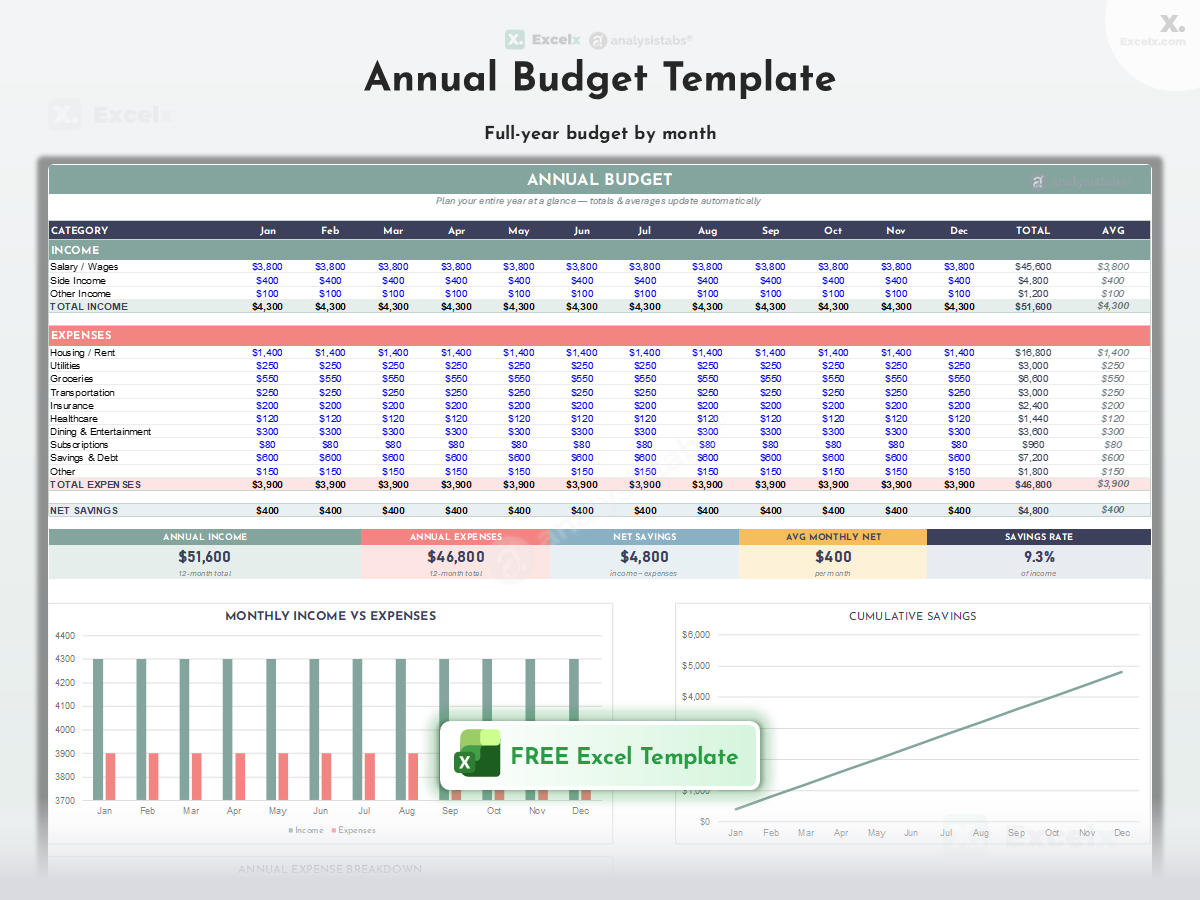Click the Salary / Wages total $45,600
Viewport: 1200px width, 900px height.
click(x=1033, y=267)
